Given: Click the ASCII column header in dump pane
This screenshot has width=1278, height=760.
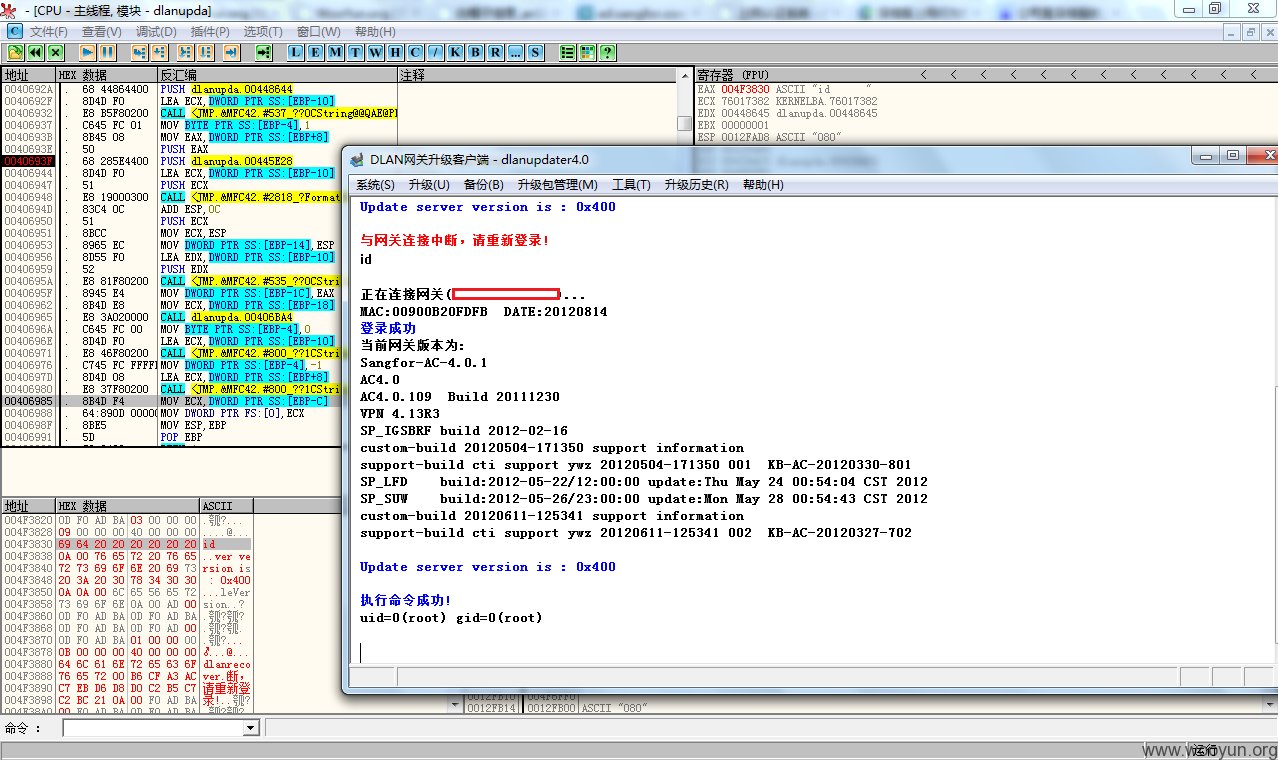Looking at the screenshot, I should pyautogui.click(x=226, y=506).
